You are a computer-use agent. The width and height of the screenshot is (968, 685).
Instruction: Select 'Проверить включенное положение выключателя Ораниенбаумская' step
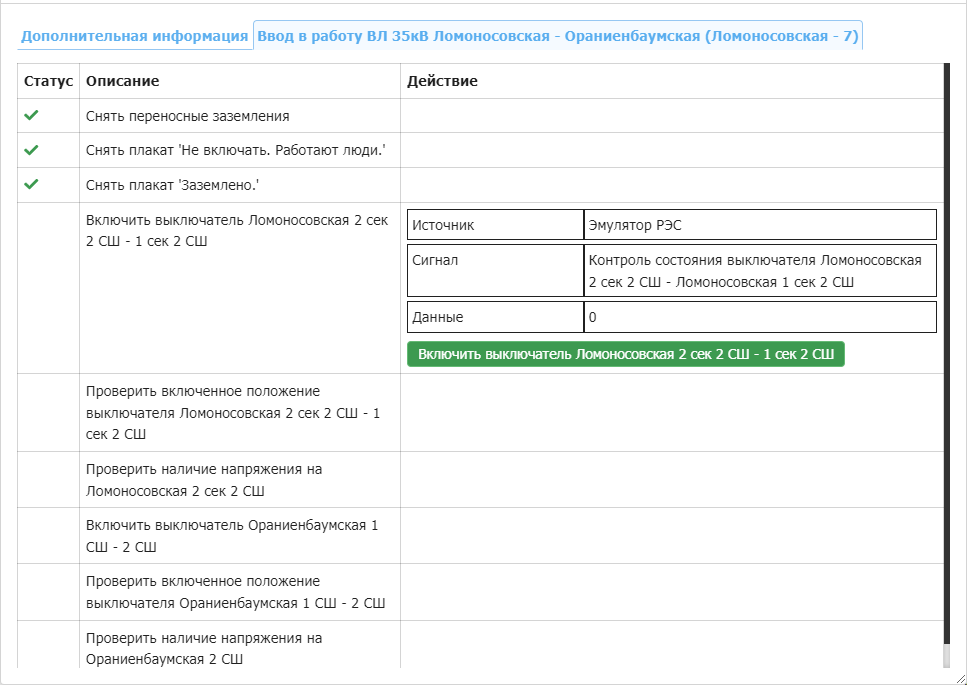point(236,592)
